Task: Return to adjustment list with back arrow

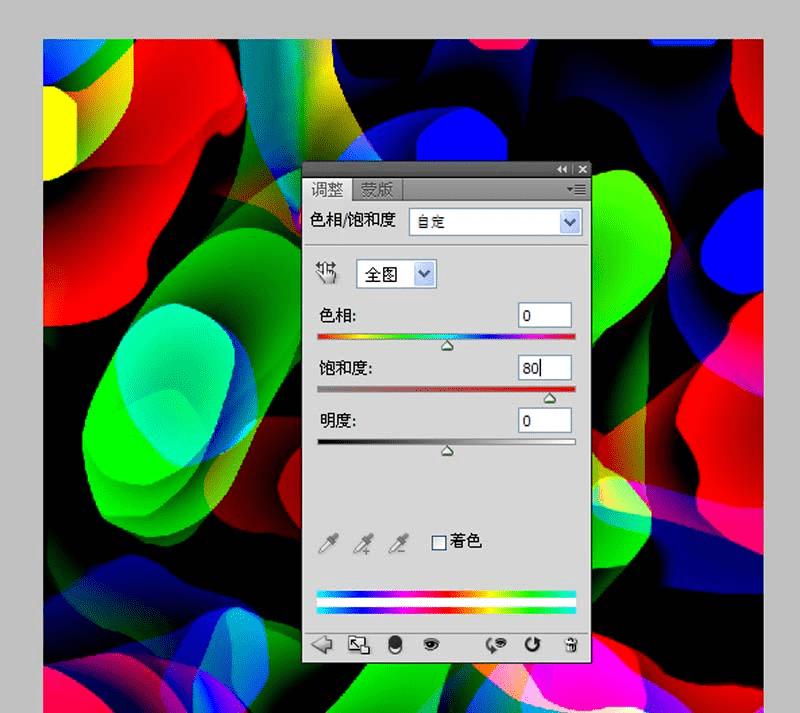Action: [322, 645]
